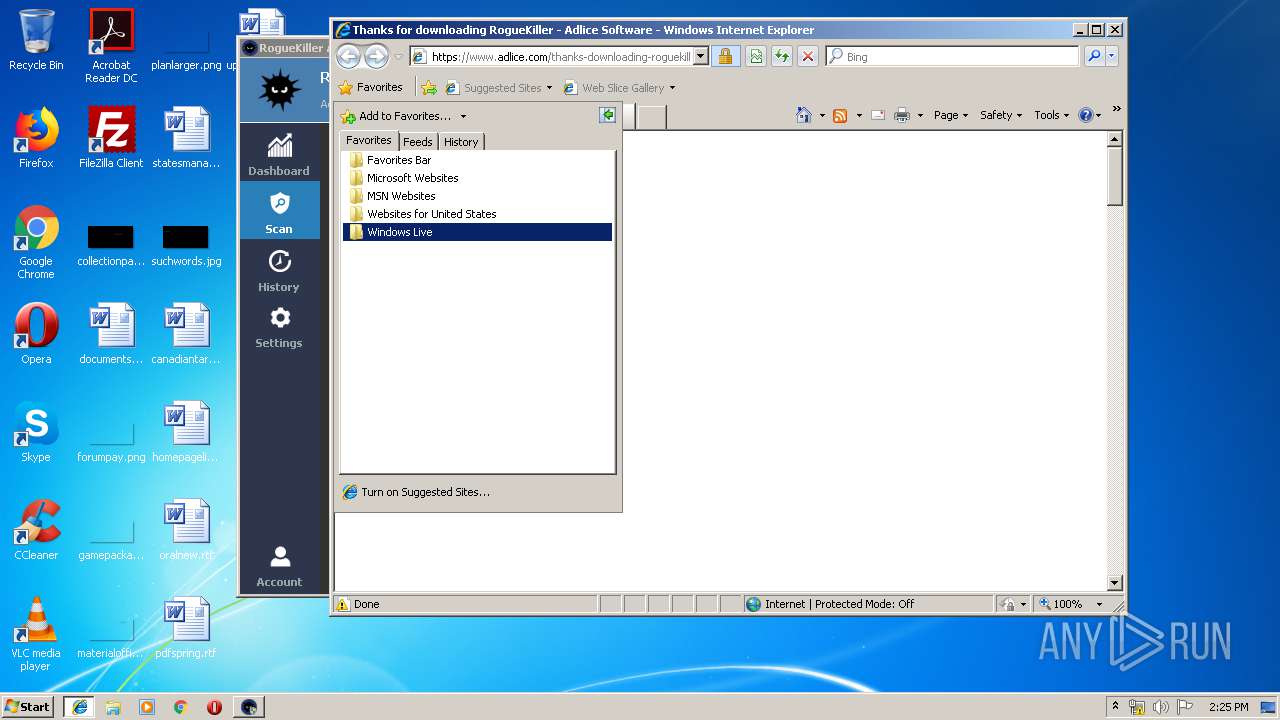Switch to the Favorites tab in the pane
The height and width of the screenshot is (720, 1280).
(368, 141)
